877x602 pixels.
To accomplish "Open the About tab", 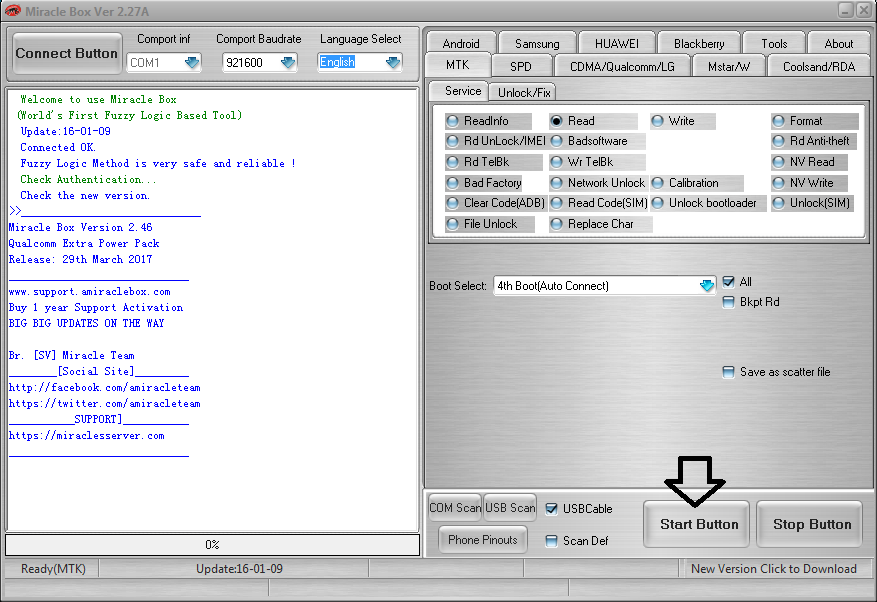I will pos(838,43).
